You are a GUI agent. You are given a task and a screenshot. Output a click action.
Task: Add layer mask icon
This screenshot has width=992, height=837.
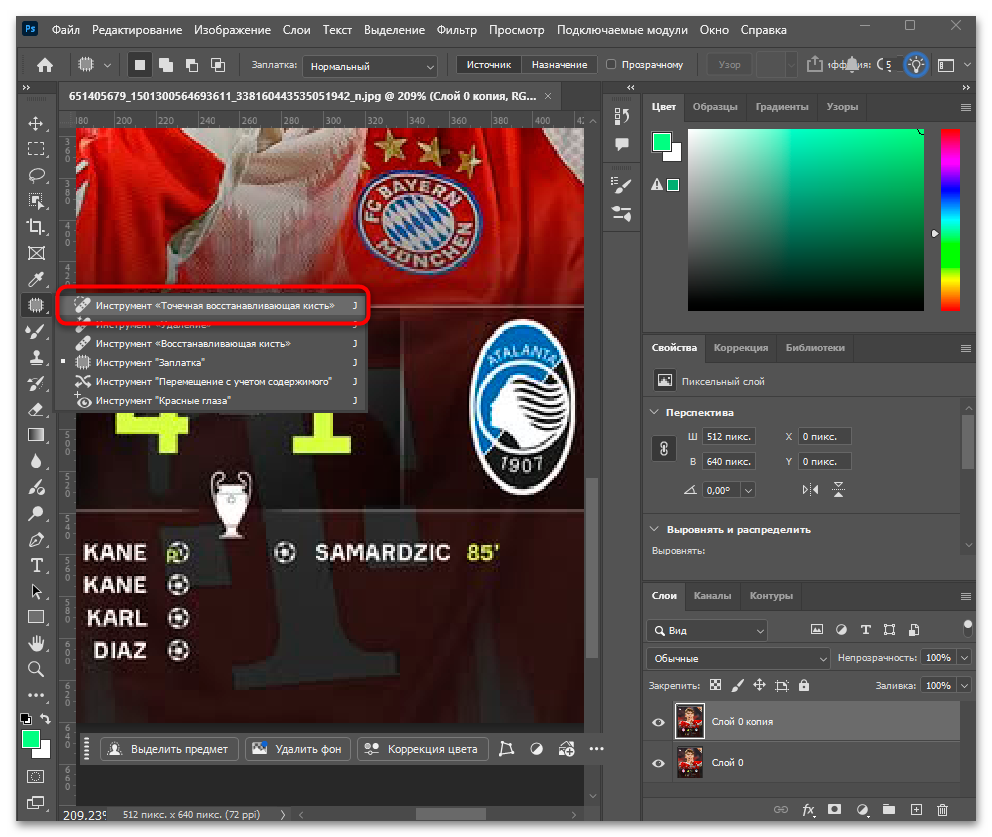834,809
